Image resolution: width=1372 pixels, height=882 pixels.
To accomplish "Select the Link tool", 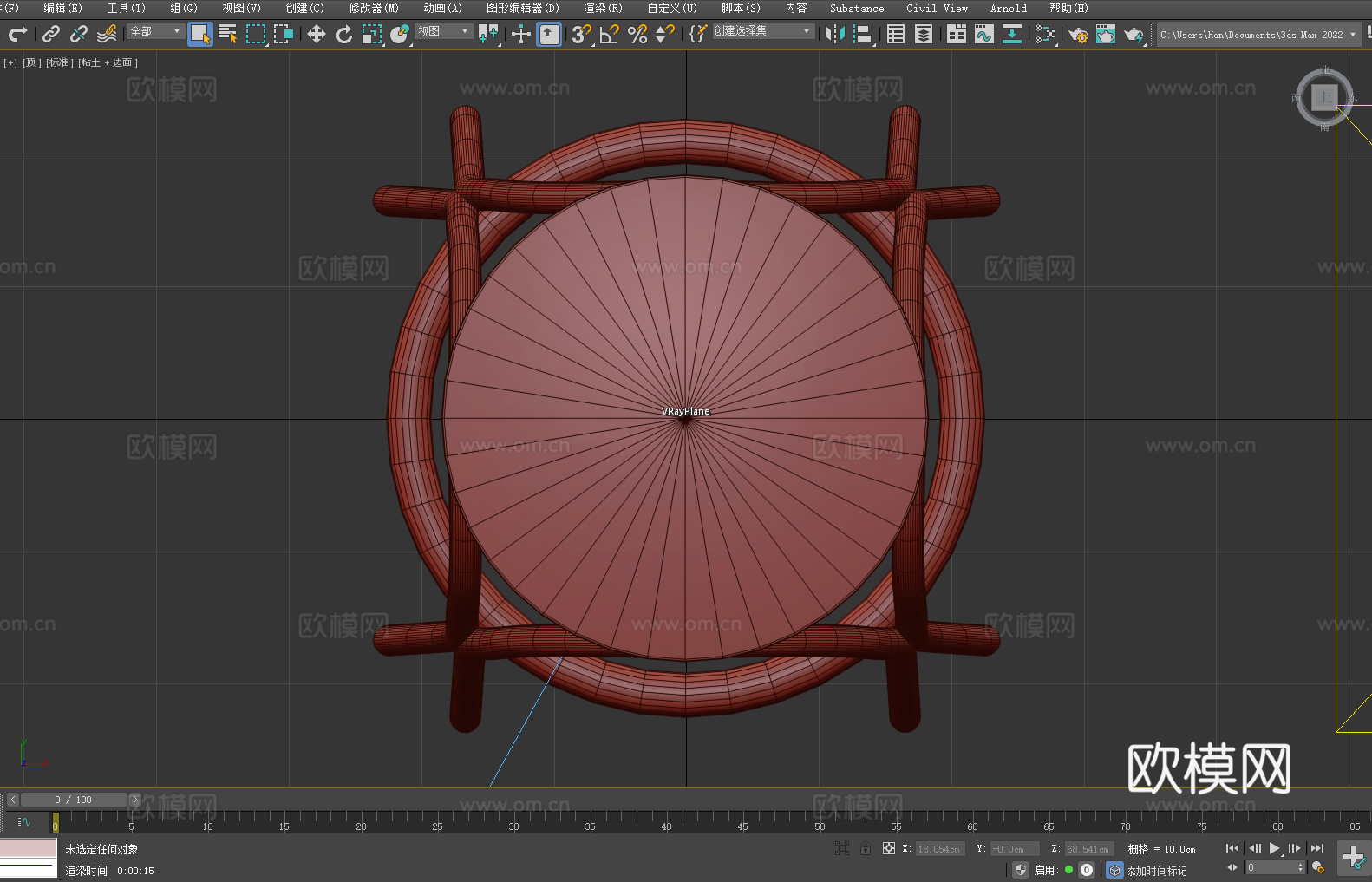I will [51, 34].
